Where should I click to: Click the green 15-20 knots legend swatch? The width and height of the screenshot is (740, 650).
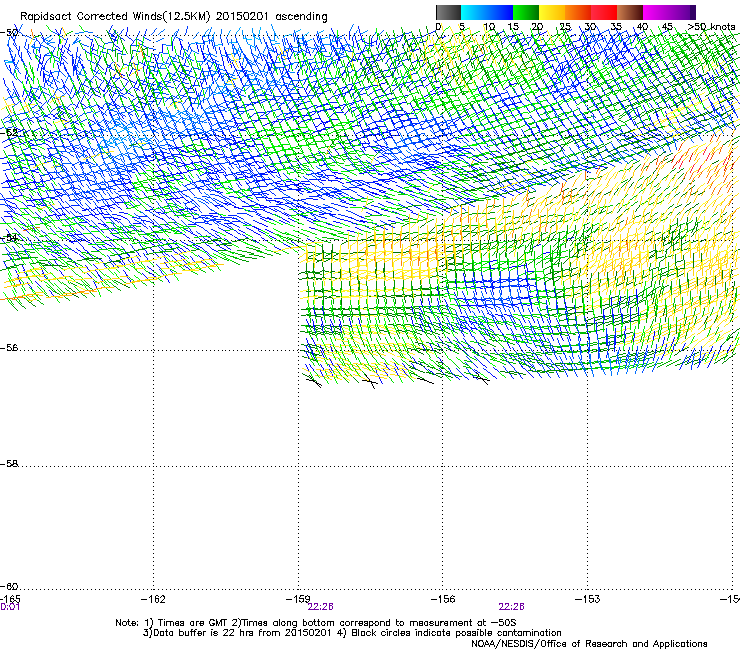coord(526,12)
